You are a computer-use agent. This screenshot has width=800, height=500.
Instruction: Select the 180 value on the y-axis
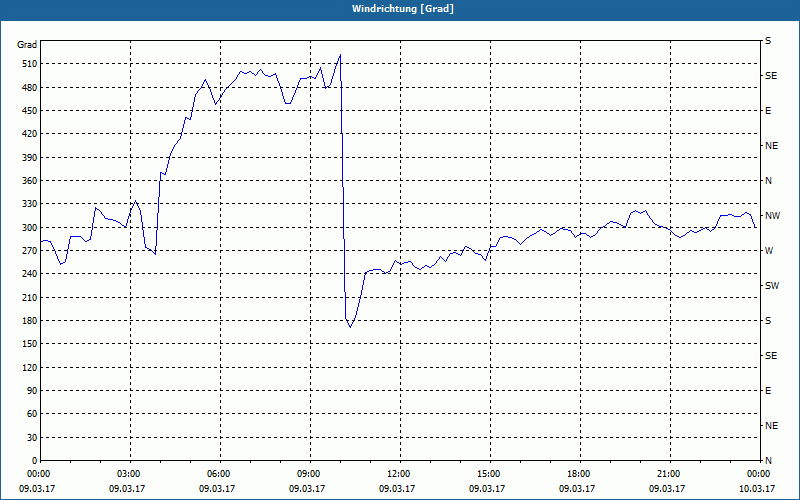pyautogui.click(x=29, y=321)
